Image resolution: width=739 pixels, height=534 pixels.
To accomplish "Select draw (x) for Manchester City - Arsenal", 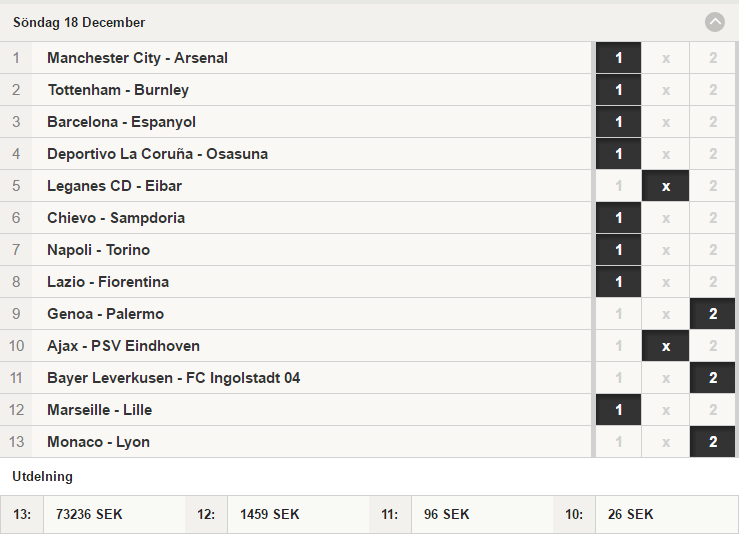I will pos(665,58).
